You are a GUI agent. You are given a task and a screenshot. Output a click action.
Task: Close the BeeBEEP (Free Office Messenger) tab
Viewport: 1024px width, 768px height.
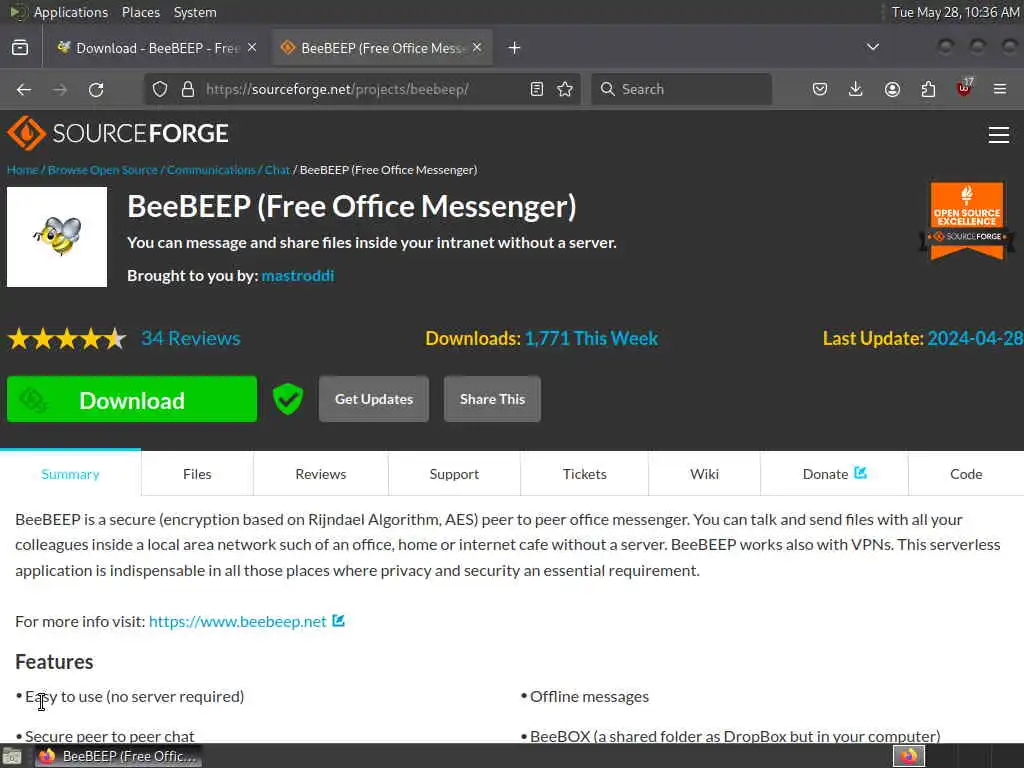point(477,48)
